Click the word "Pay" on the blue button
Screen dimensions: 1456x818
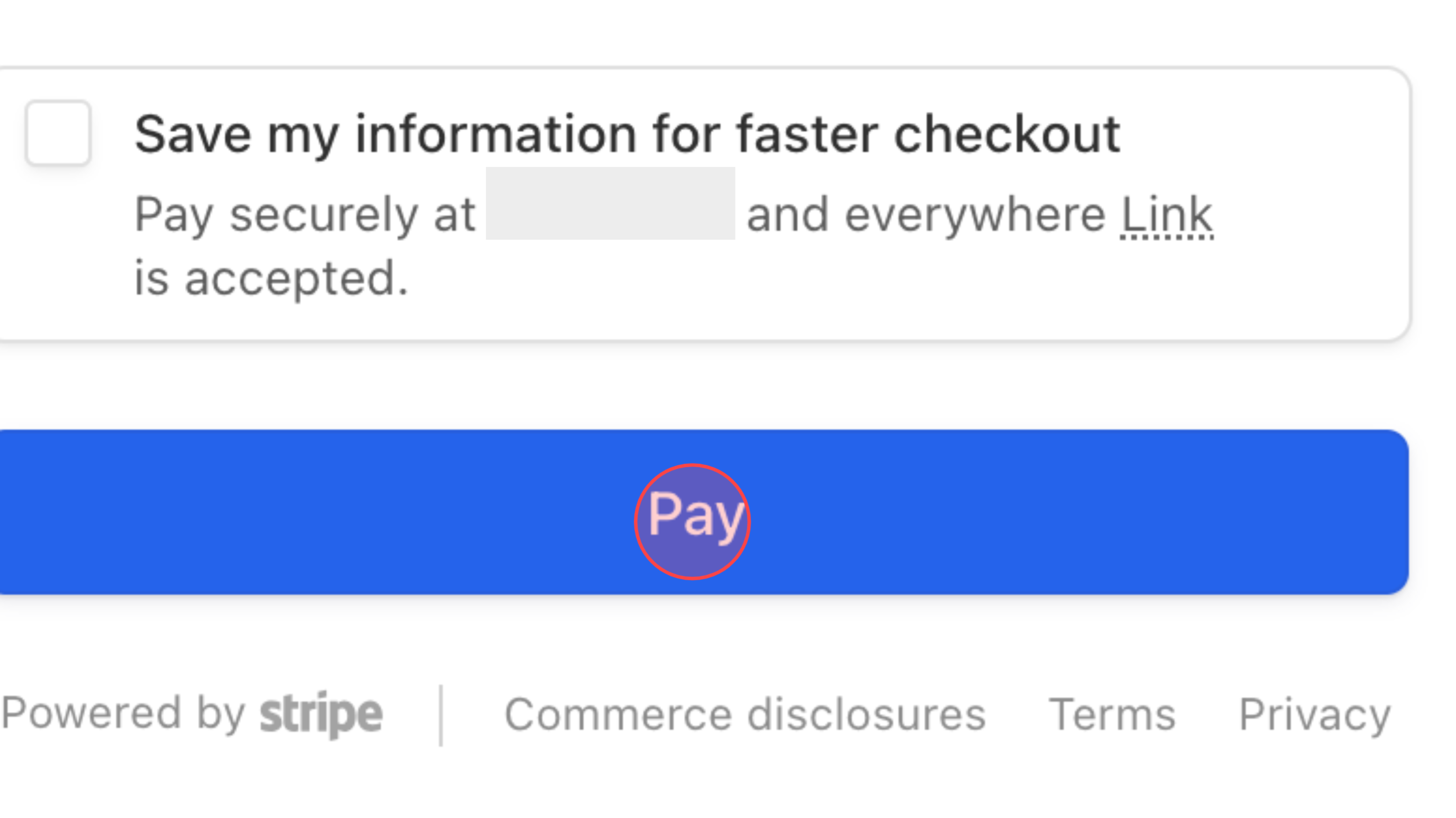click(695, 515)
